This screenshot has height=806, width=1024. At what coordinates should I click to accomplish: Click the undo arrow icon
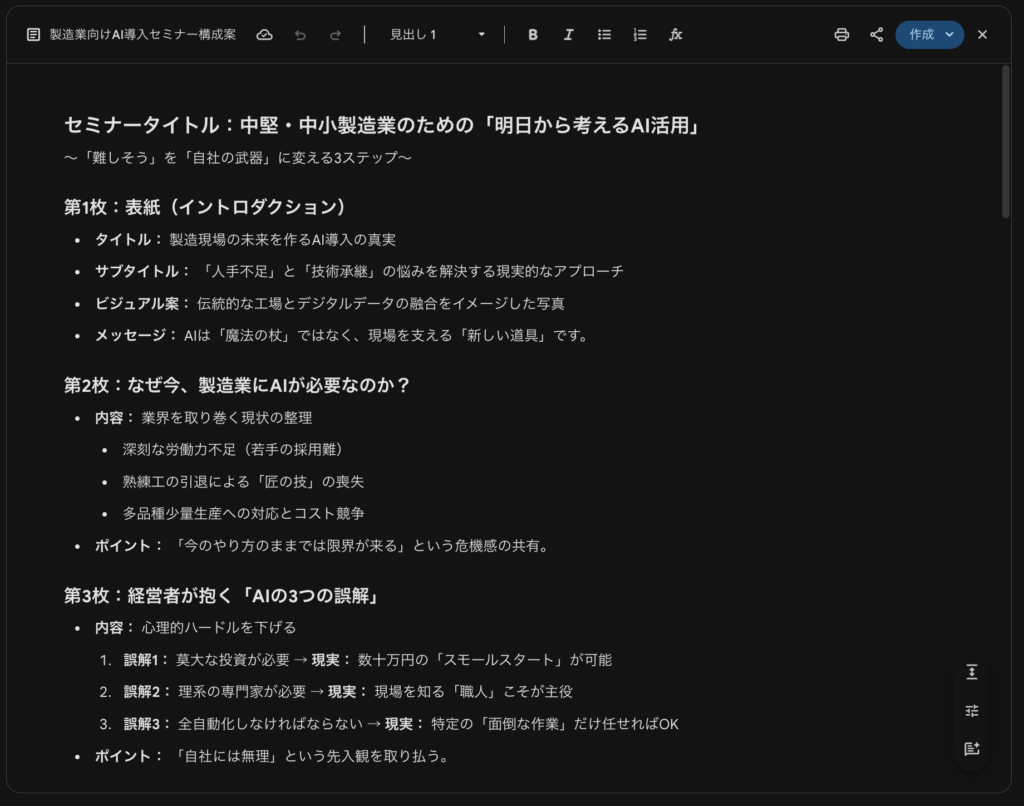tap(300, 34)
